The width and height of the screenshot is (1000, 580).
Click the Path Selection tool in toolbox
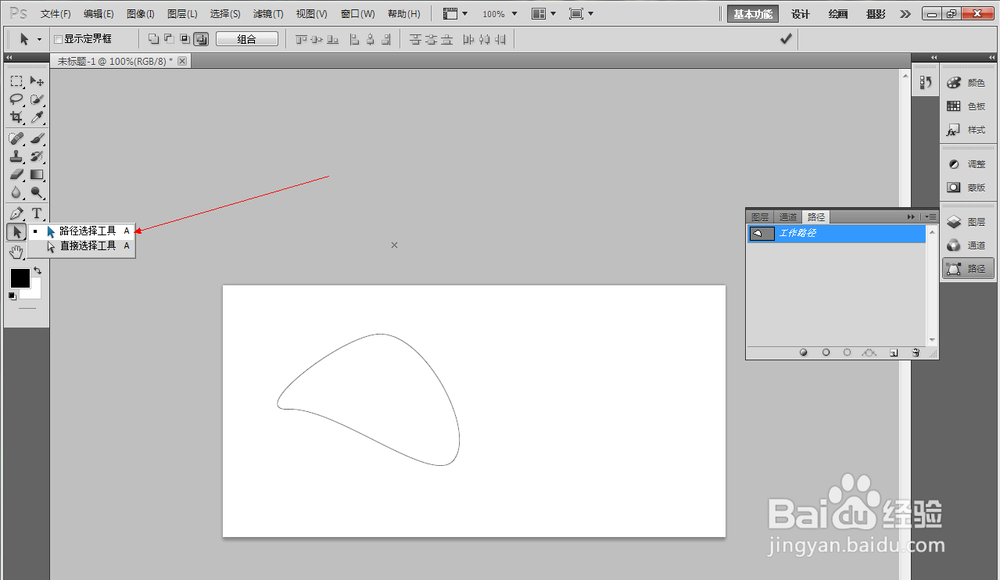coord(17,232)
